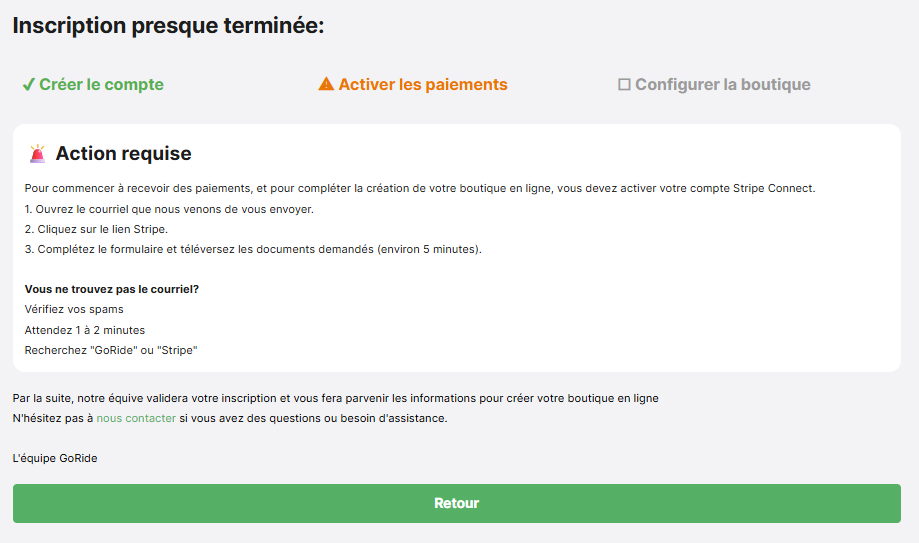Click the Stripe Connect activation paragraph
The height and width of the screenshot is (543, 919).
click(x=420, y=188)
